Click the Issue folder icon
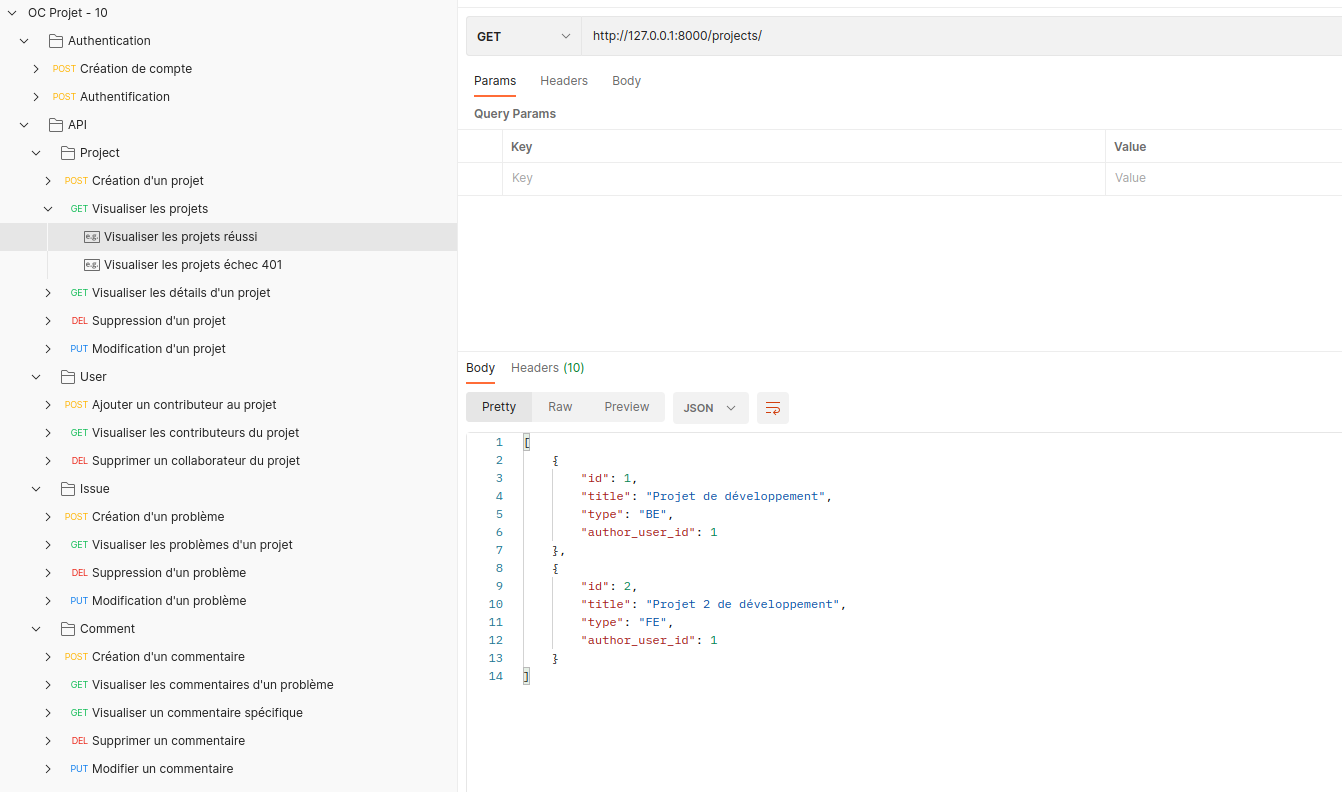Screen dimensions: 1342x792 [x=68, y=489]
